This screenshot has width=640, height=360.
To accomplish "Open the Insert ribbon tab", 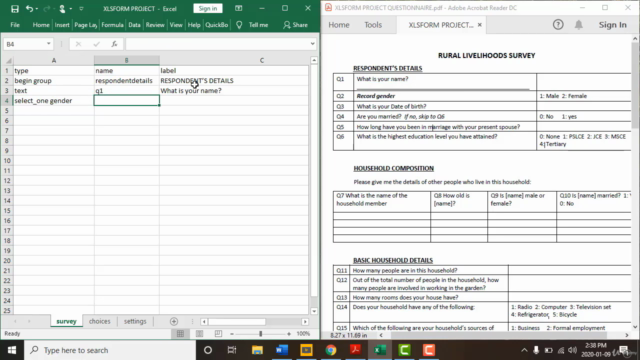I will pyautogui.click(x=62, y=25).
